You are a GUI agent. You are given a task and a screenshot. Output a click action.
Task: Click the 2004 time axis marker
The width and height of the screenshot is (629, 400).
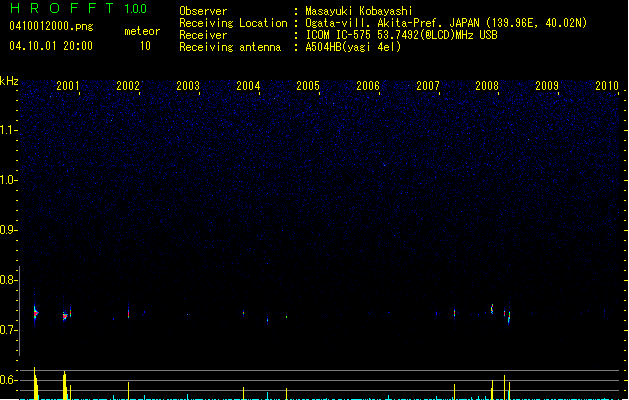click(248, 85)
